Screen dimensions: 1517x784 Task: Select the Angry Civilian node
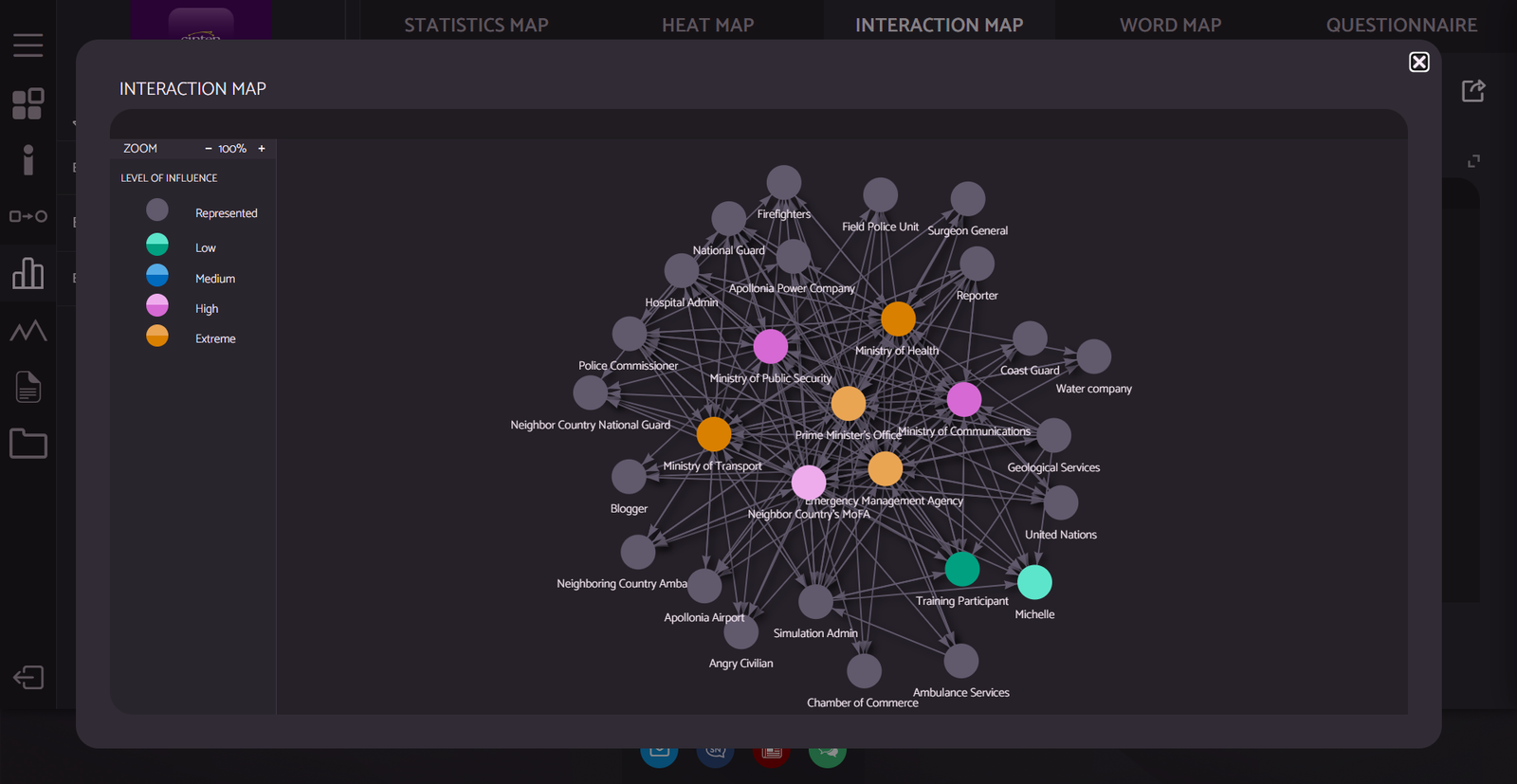click(x=741, y=632)
